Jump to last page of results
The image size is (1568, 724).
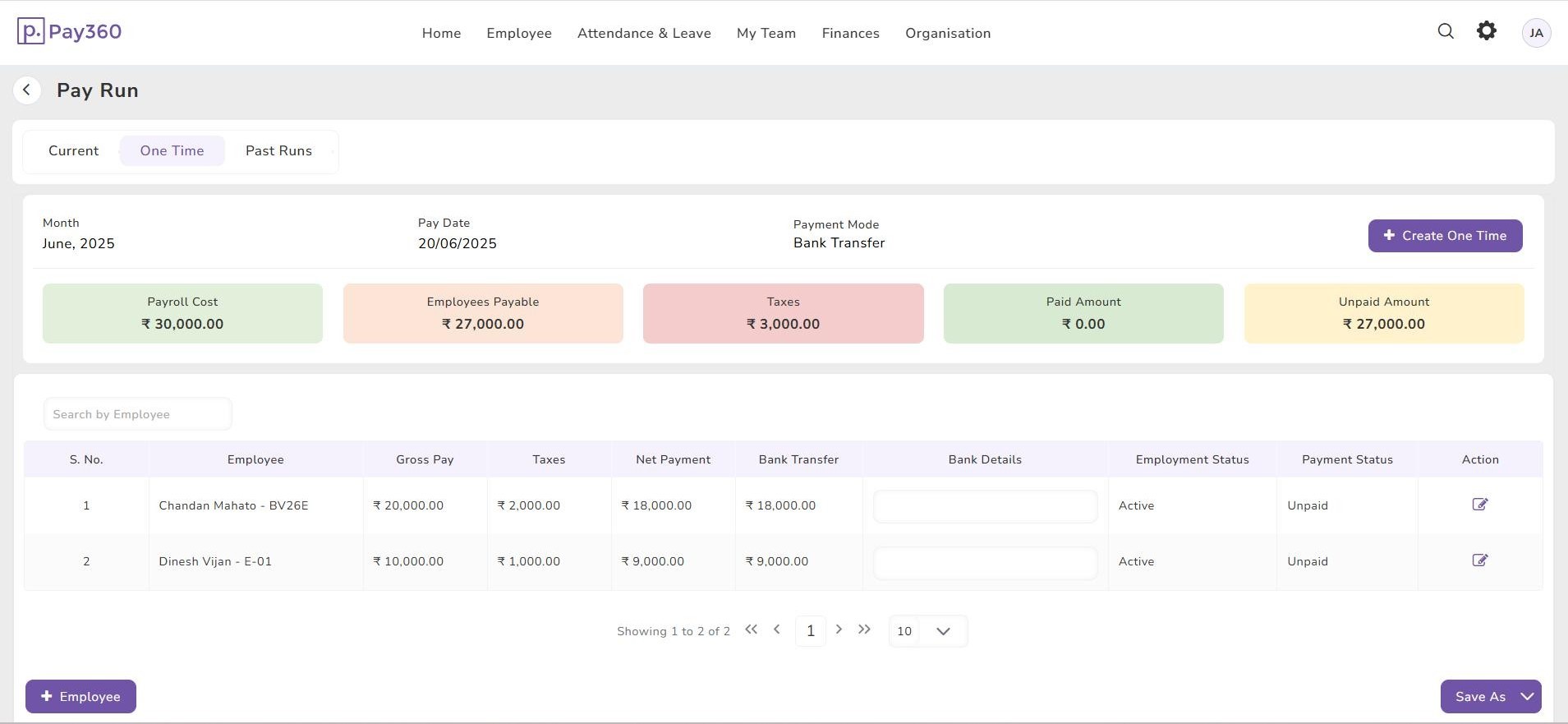[x=864, y=629]
